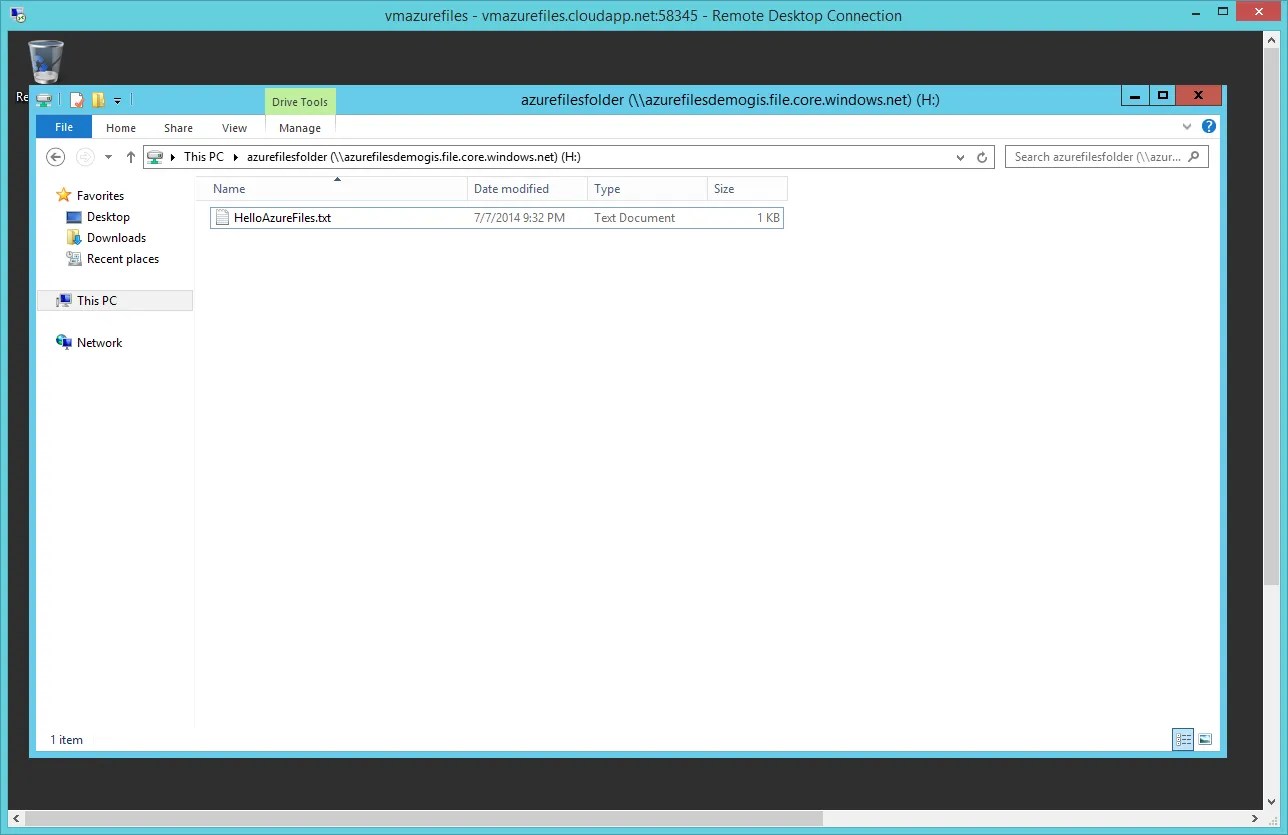
Task: Maximize the Explorer window
Action: coord(1162,96)
